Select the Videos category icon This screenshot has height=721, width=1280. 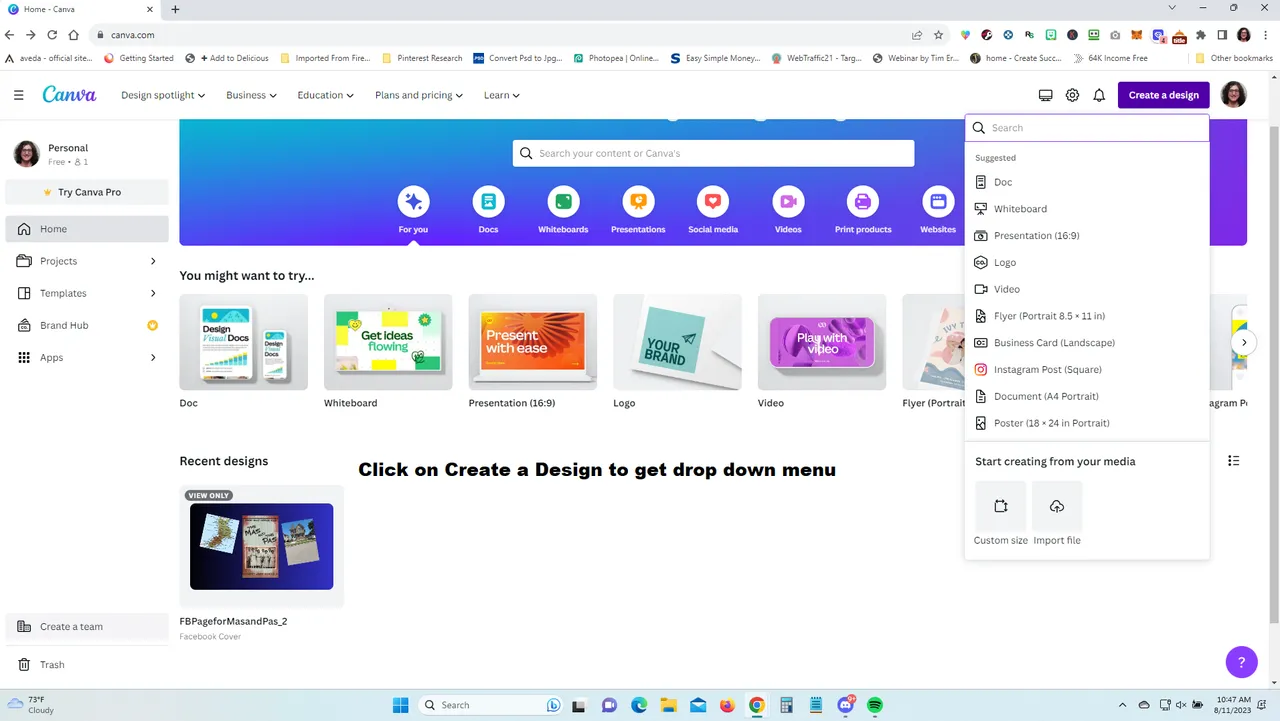click(x=788, y=202)
